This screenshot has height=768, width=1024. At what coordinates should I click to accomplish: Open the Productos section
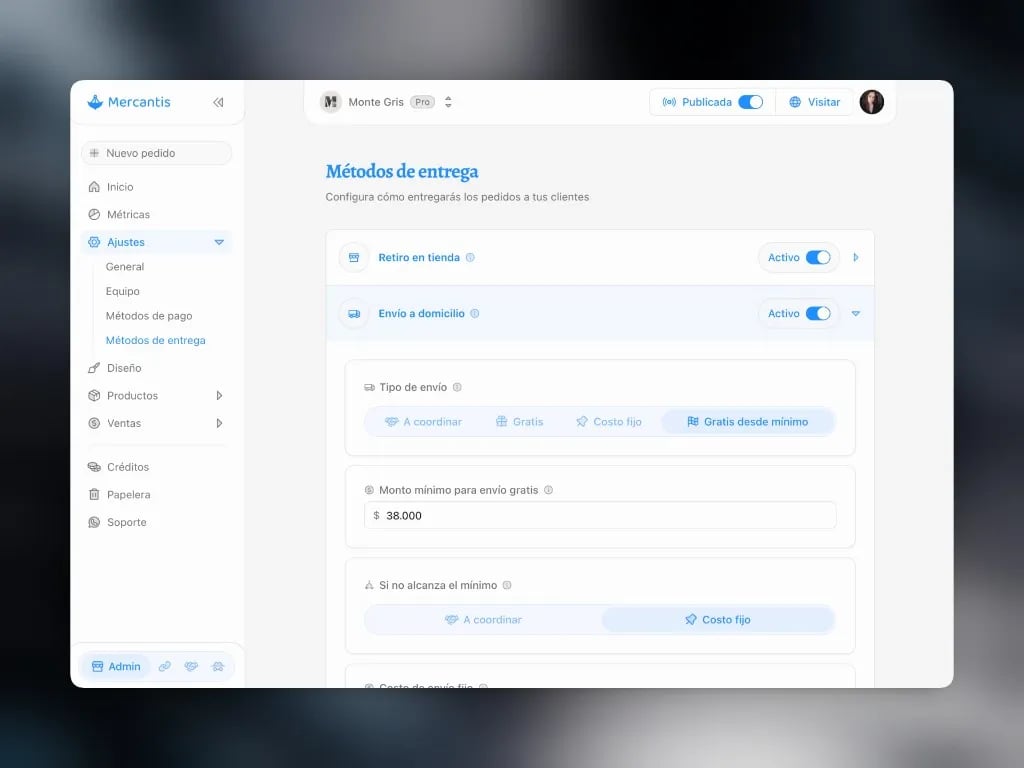(132, 396)
